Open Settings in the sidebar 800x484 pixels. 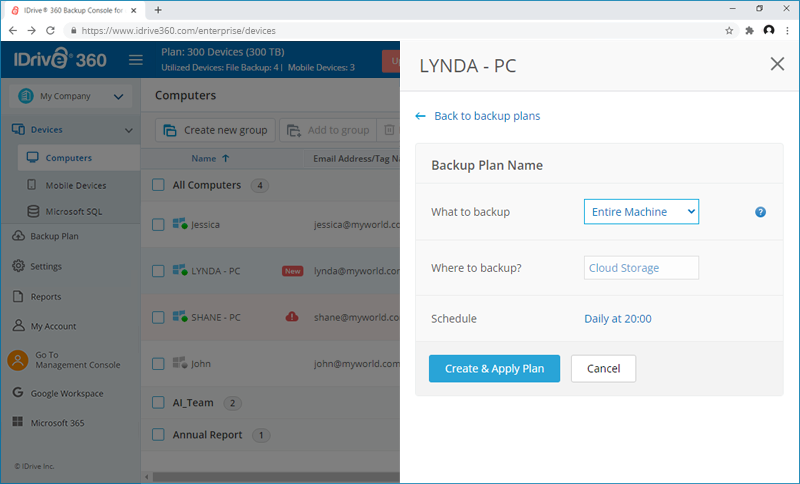[46, 266]
